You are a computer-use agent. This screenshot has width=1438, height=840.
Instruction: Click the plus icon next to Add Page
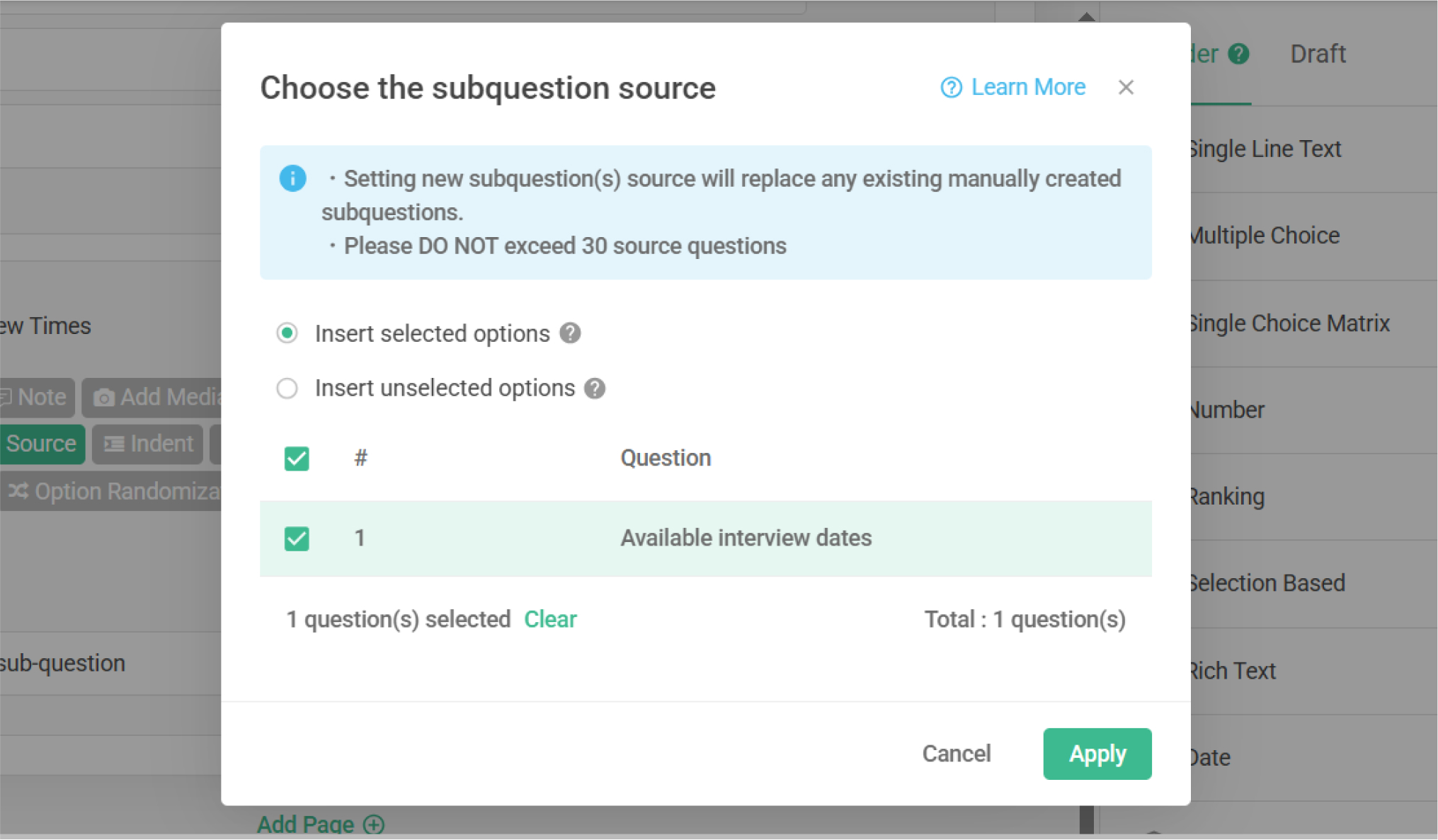click(373, 824)
